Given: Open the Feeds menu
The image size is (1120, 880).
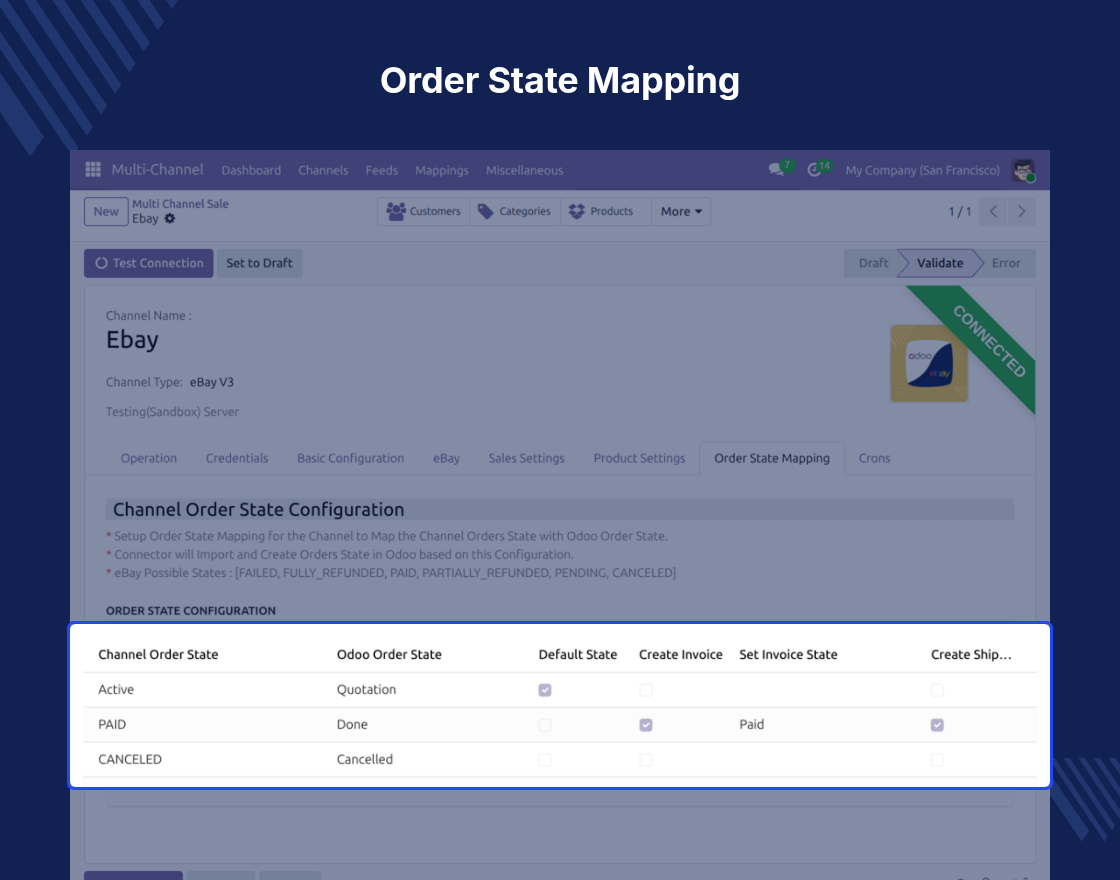Looking at the screenshot, I should [381, 170].
